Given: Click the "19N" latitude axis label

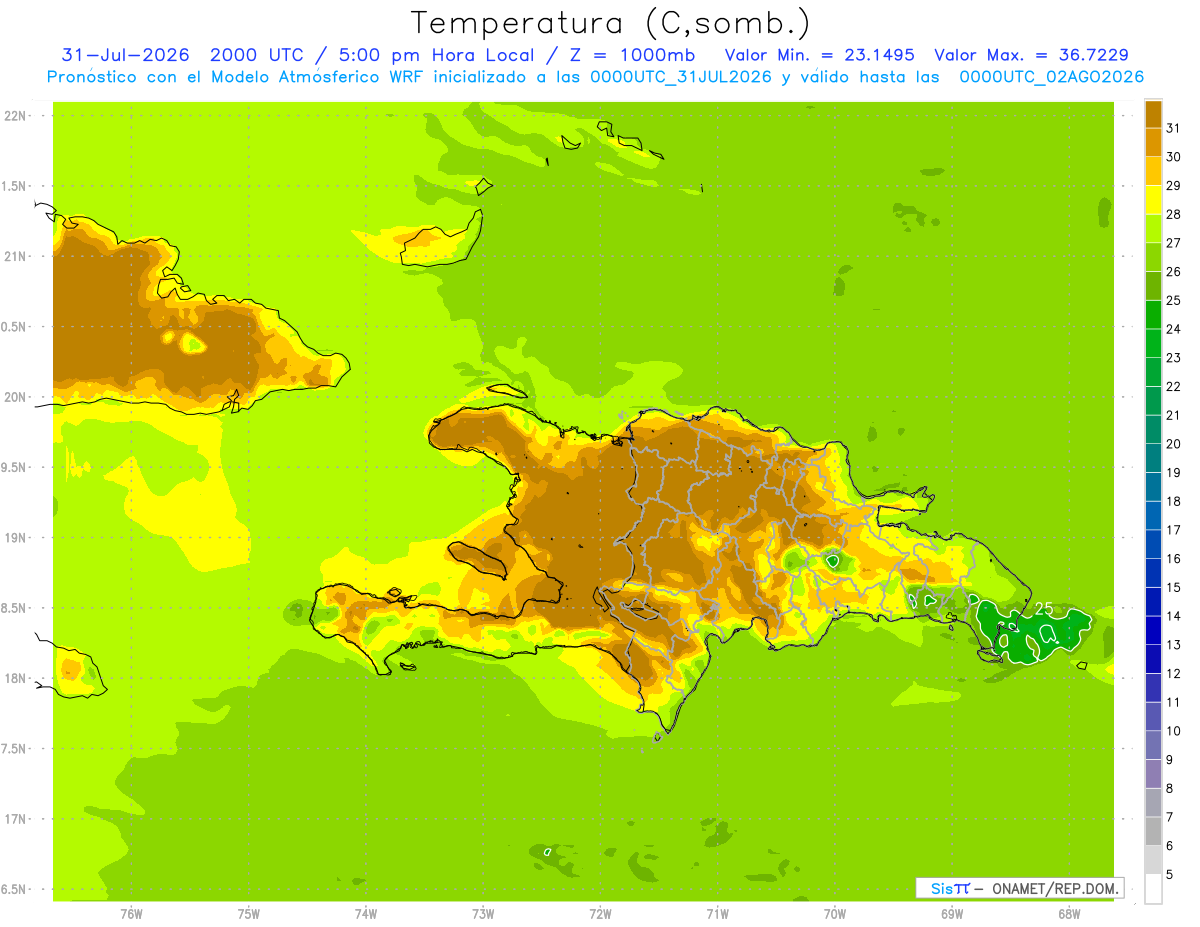Looking at the screenshot, I should [16, 538].
